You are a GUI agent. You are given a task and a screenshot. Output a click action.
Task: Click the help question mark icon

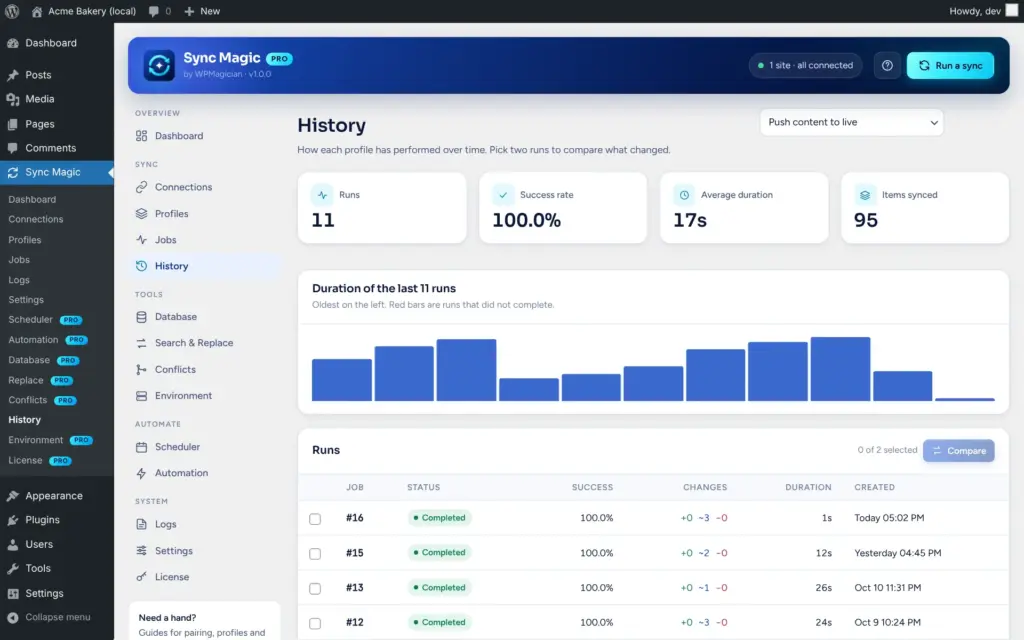click(x=887, y=65)
